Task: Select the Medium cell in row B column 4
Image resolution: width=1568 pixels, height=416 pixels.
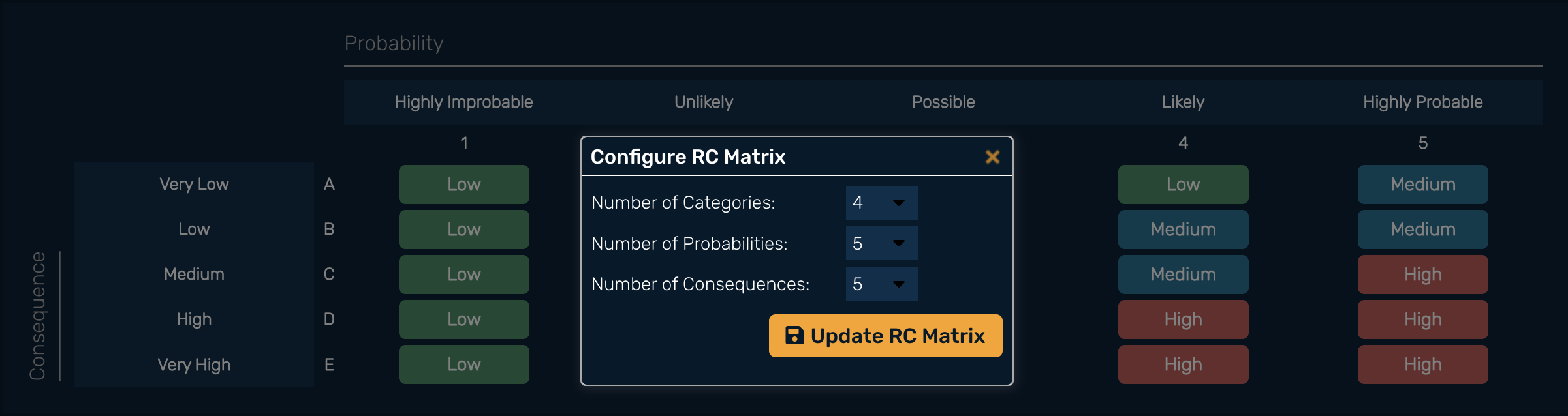Action: (x=1183, y=230)
